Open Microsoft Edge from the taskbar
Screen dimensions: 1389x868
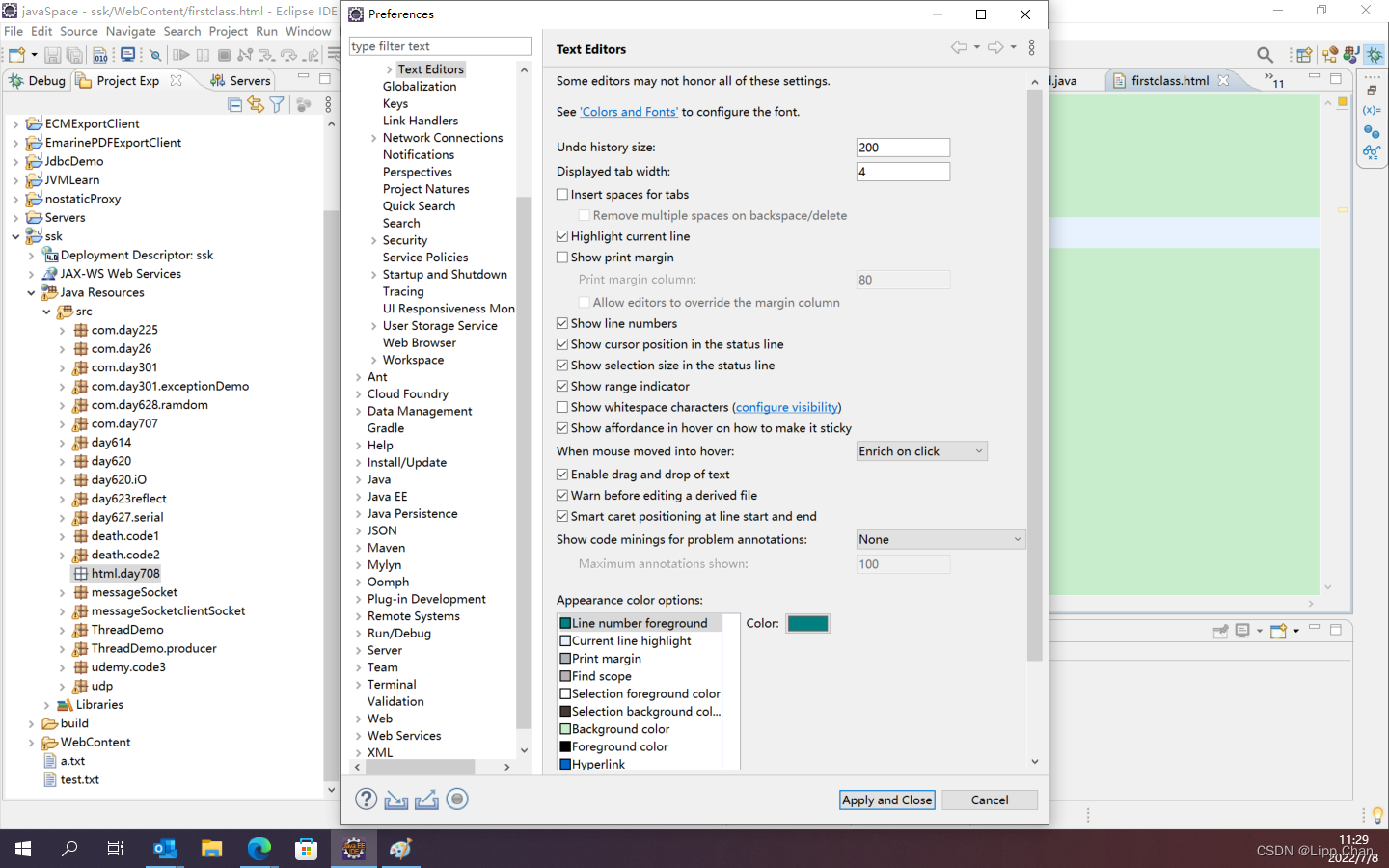tap(259, 849)
